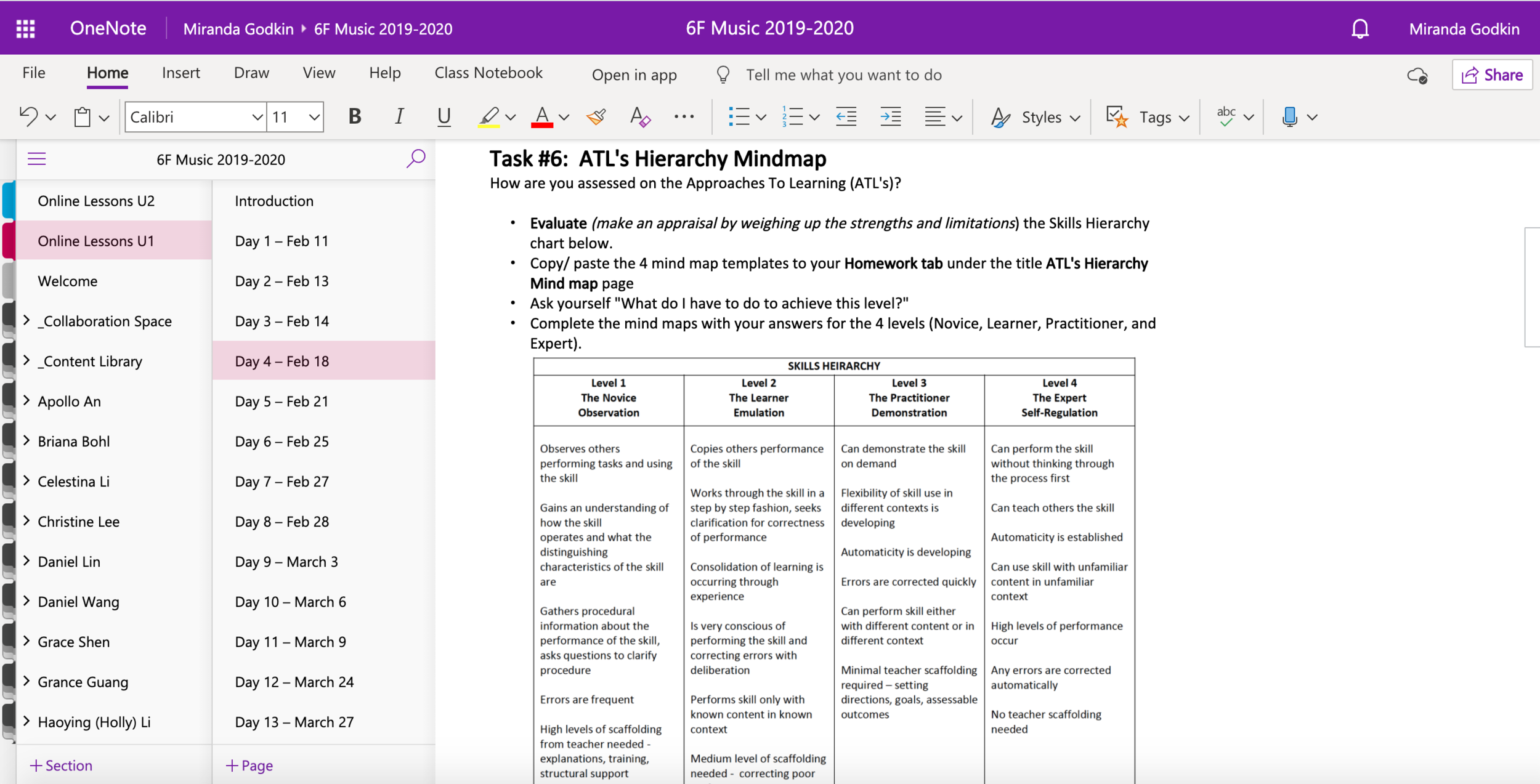Open the Tags dropdown arrow

(1184, 117)
